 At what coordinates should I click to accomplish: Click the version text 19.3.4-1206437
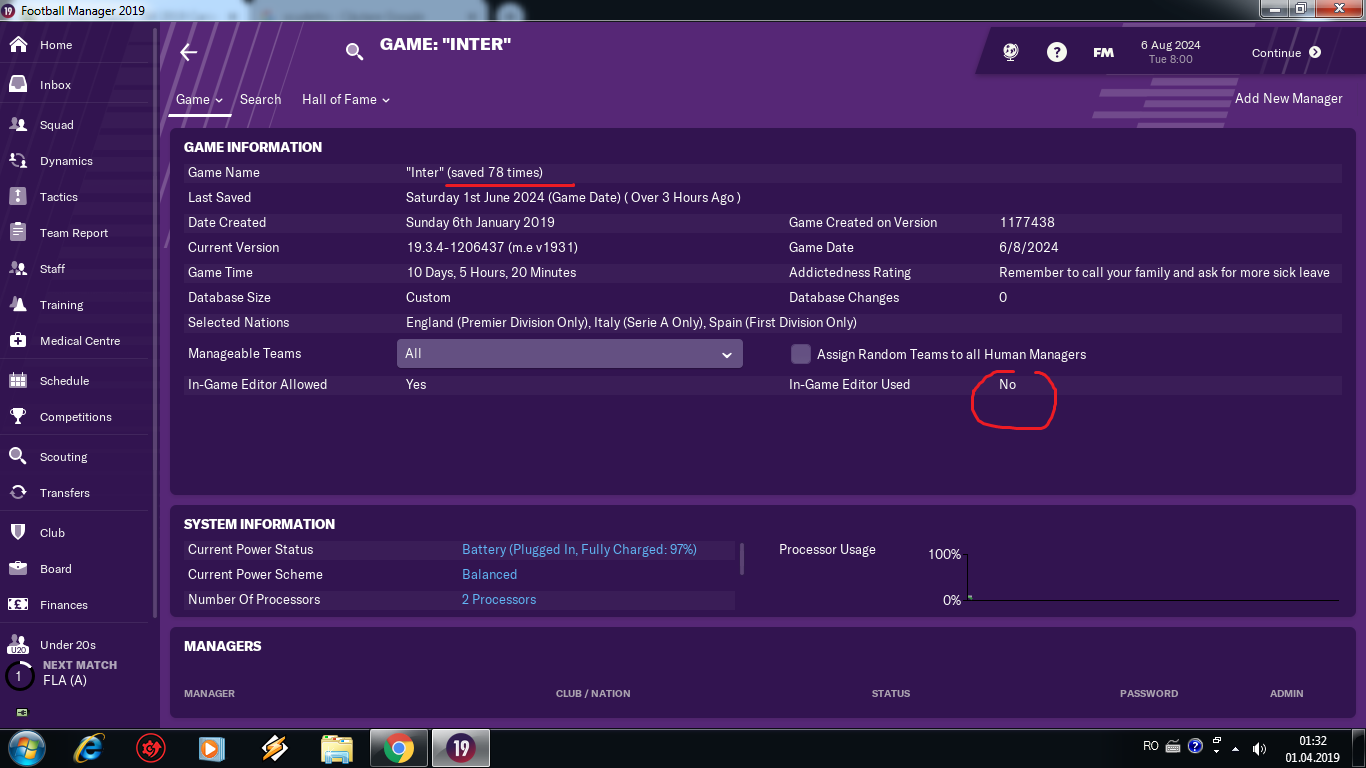tap(491, 247)
